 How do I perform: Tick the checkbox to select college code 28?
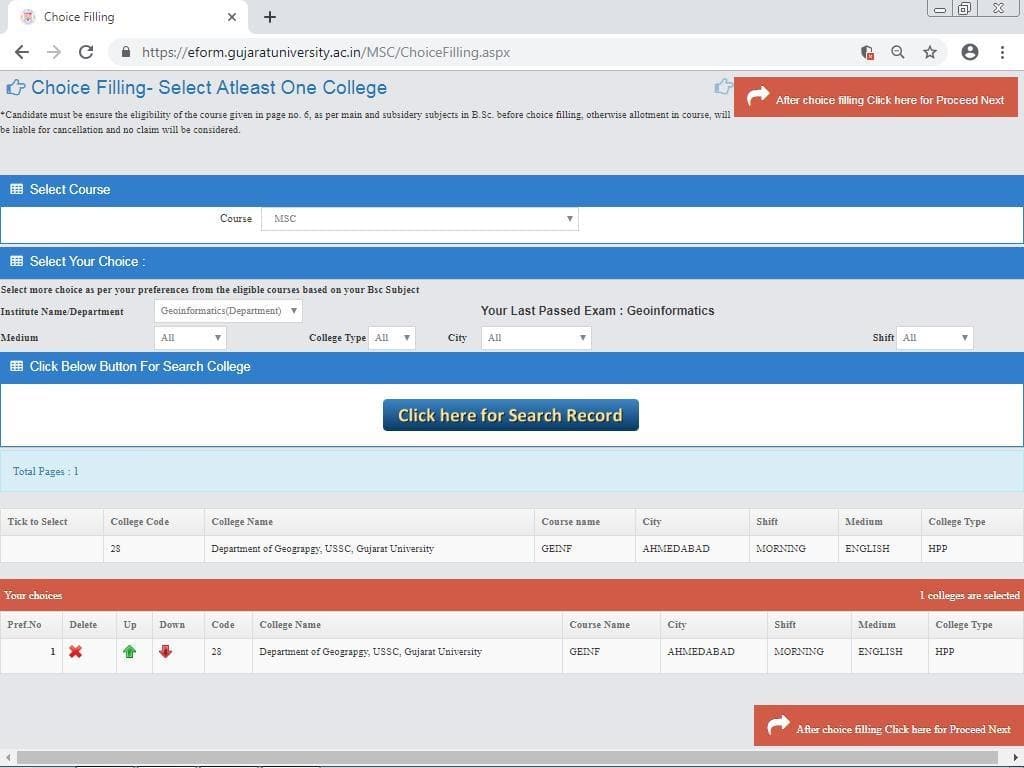tap(50, 548)
